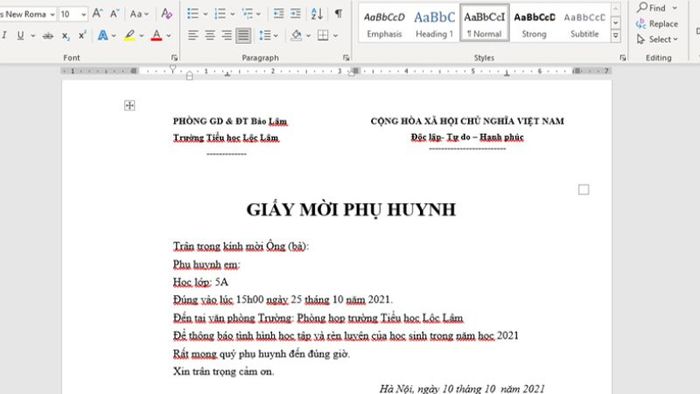Click the line Học lớp: 5A

pyautogui.click(x=200, y=282)
